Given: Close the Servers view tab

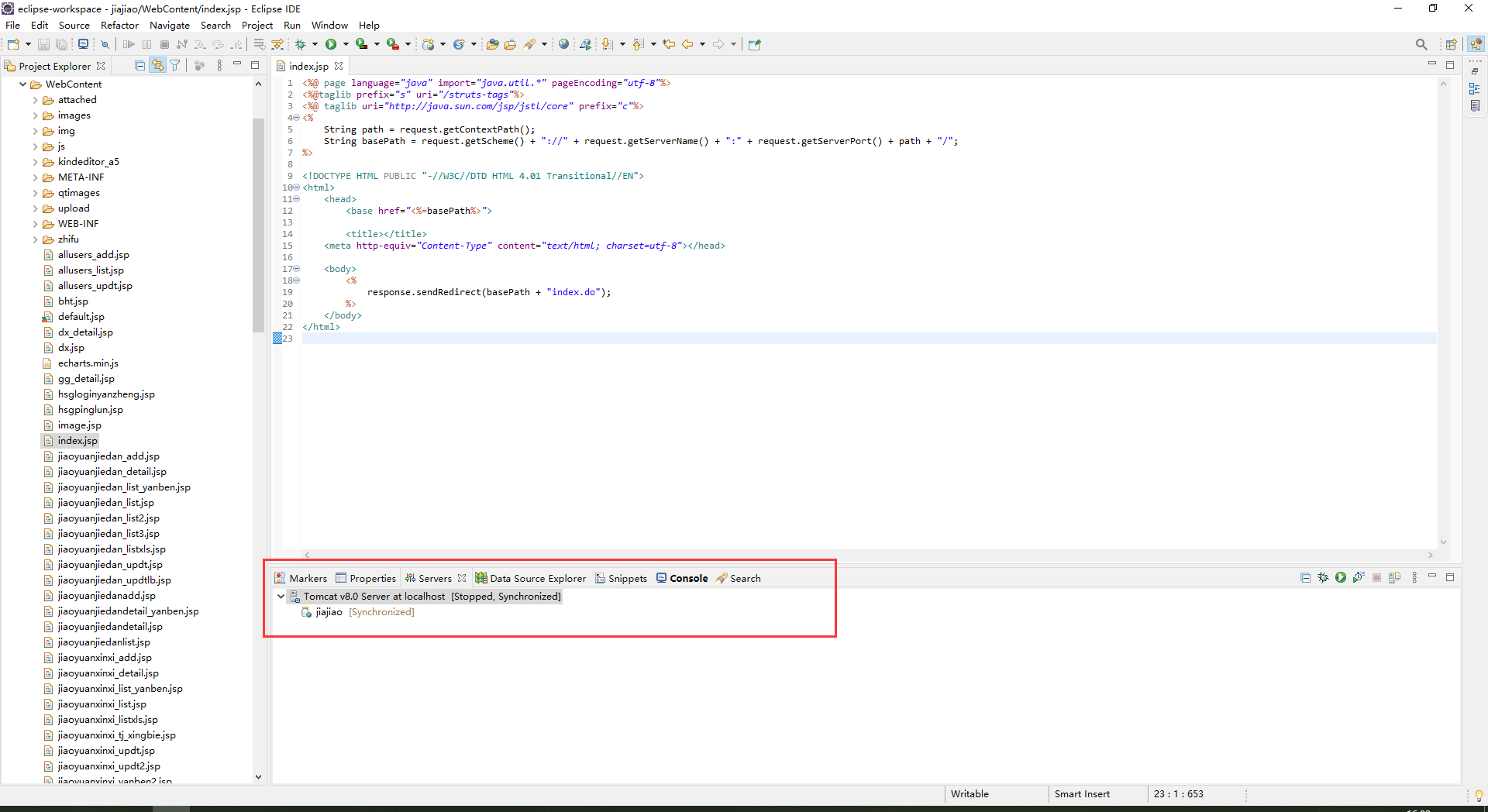Looking at the screenshot, I should 462,578.
